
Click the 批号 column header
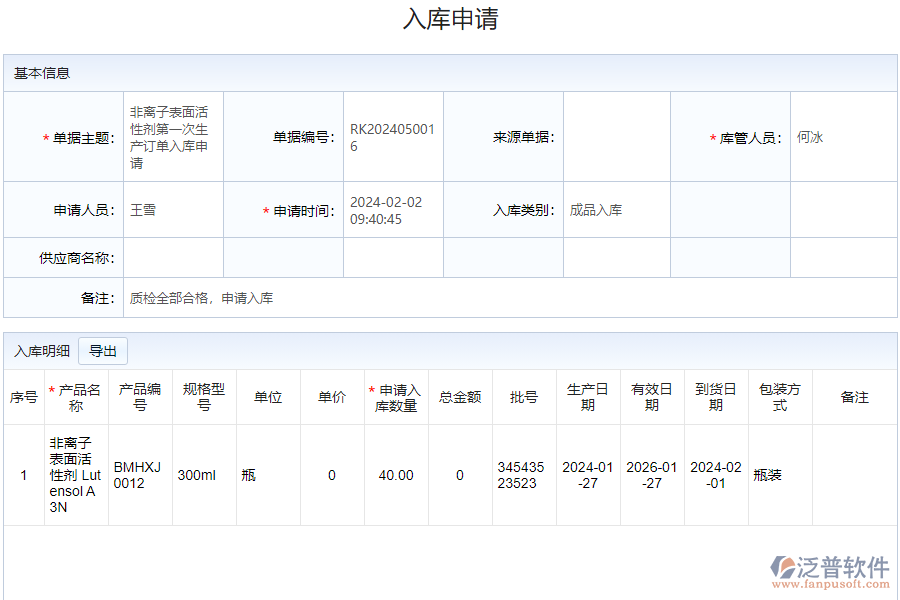523,396
